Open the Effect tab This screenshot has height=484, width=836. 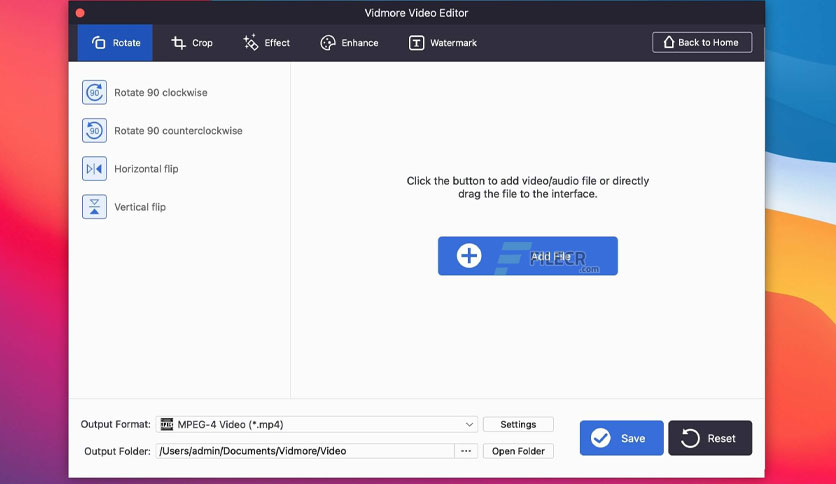[x=267, y=43]
